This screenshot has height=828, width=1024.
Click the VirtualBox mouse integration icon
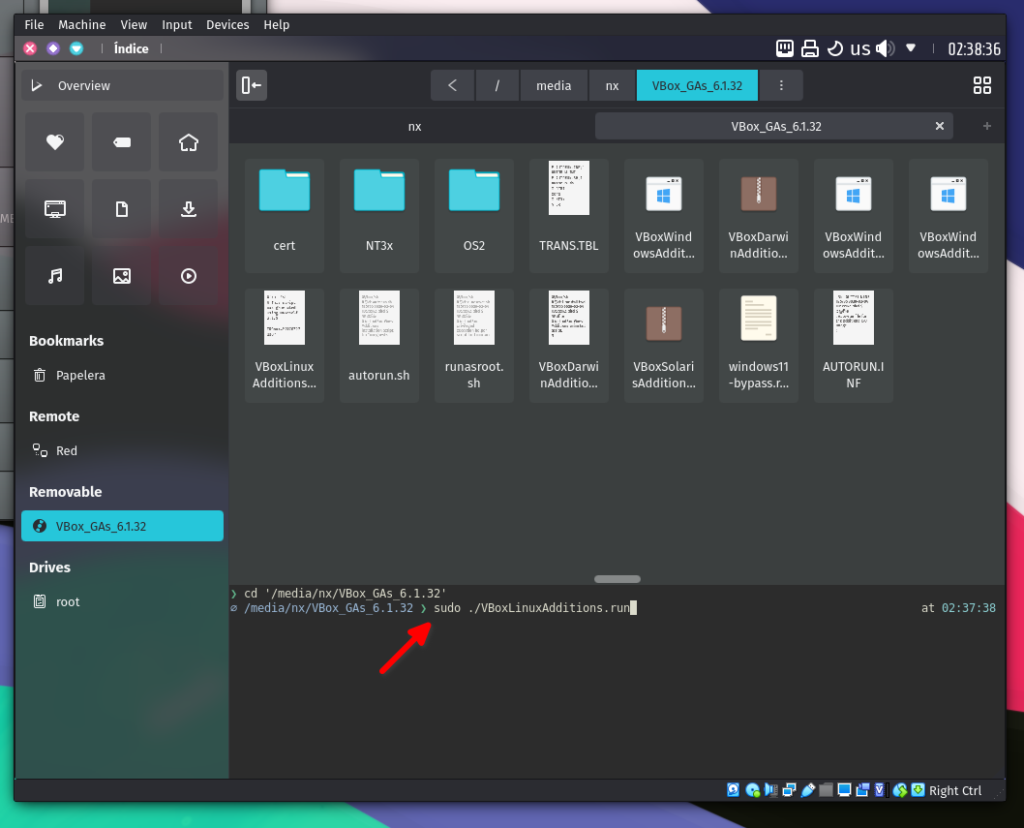[900, 790]
